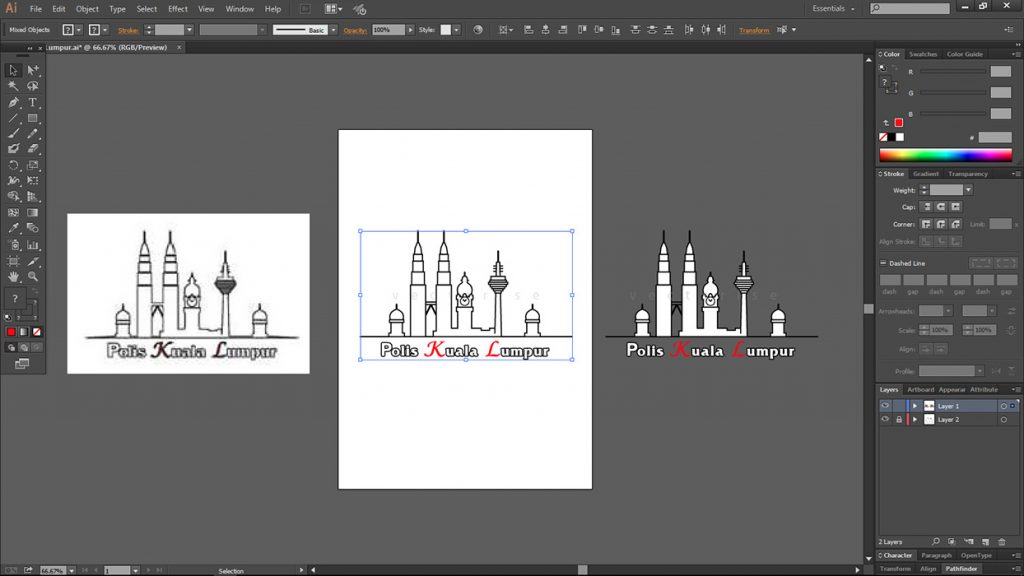Viewport: 1024px width, 576px height.
Task: Select the Rotate tool
Action: coord(13,165)
